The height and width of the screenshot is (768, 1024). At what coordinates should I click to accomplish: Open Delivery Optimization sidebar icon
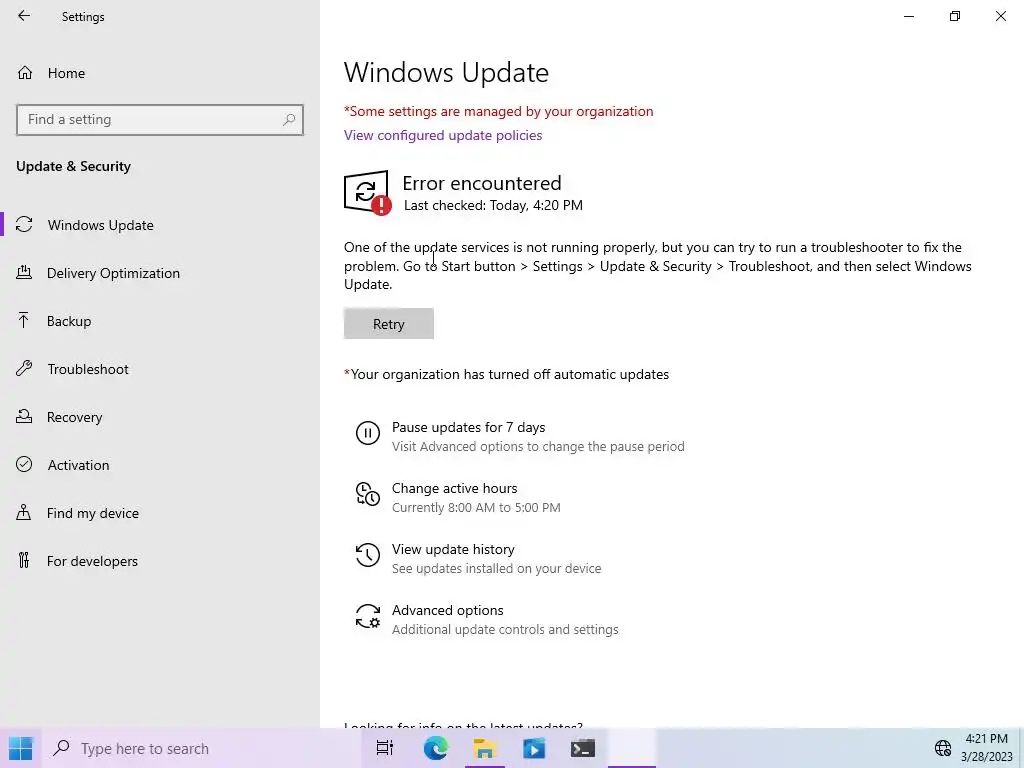point(24,273)
